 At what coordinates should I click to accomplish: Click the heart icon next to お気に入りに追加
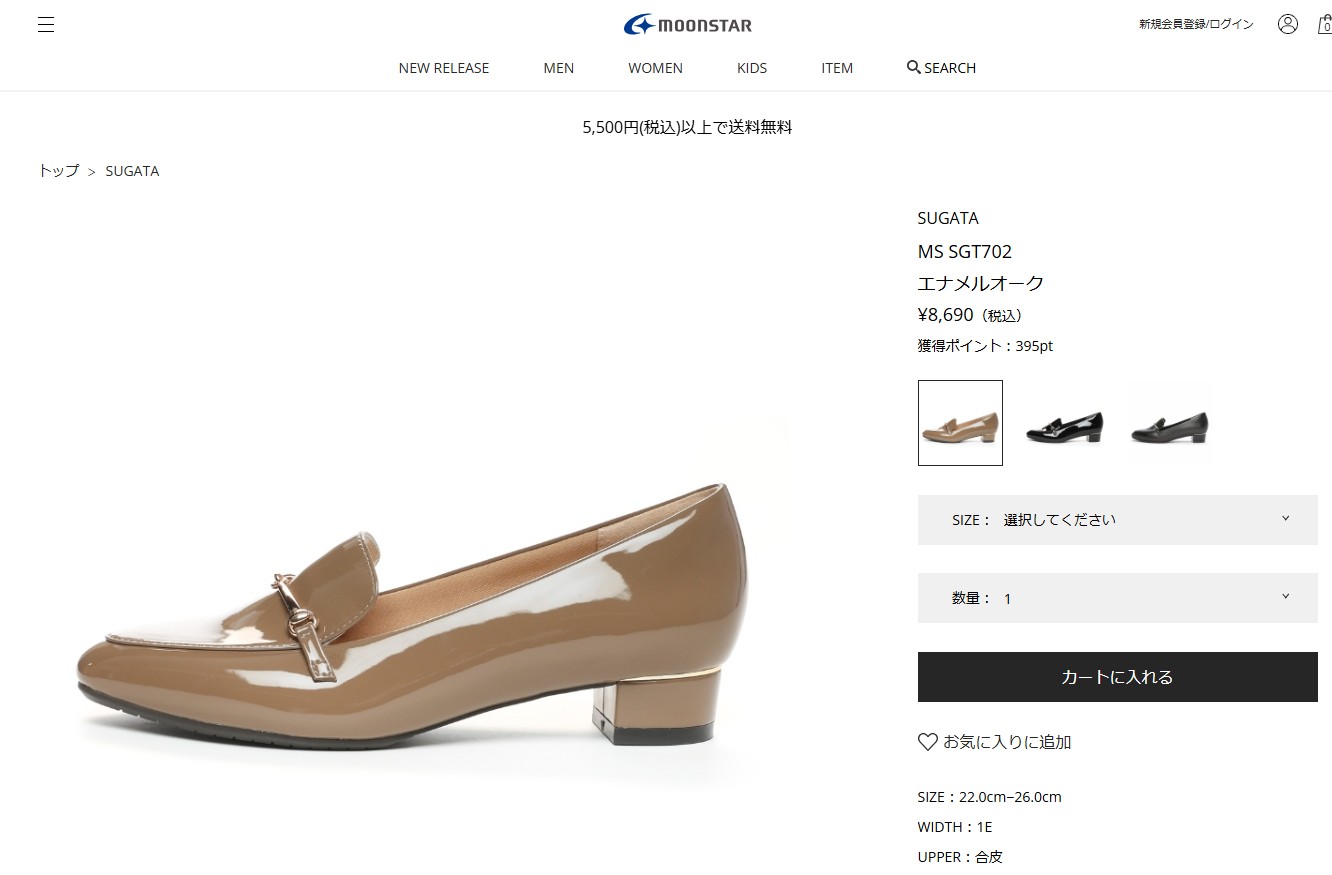coord(926,742)
